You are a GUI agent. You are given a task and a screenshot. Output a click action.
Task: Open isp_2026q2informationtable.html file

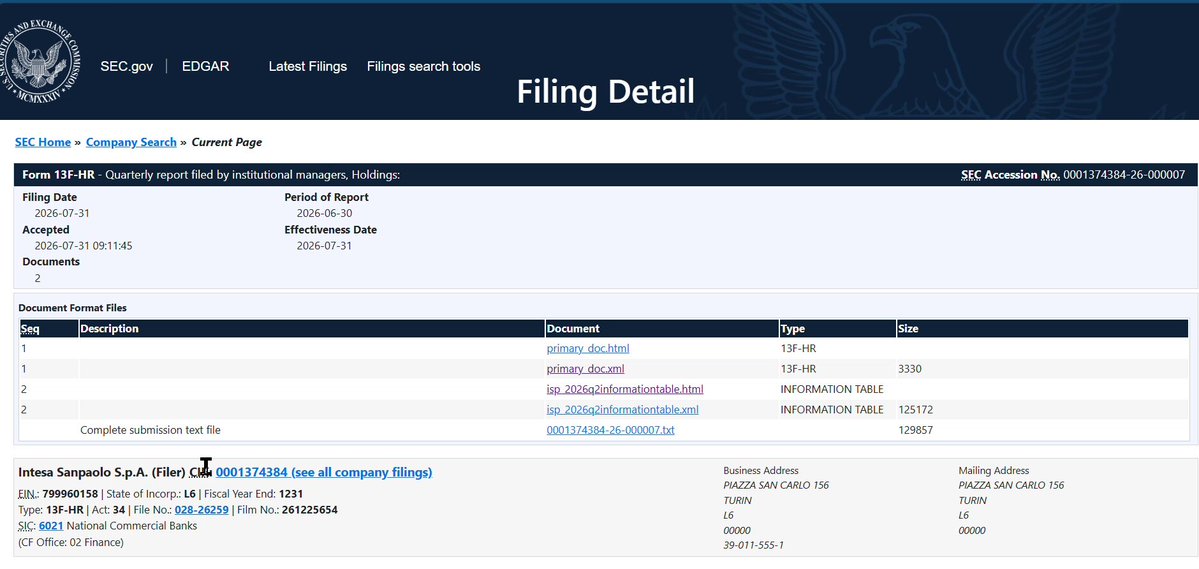[625, 389]
